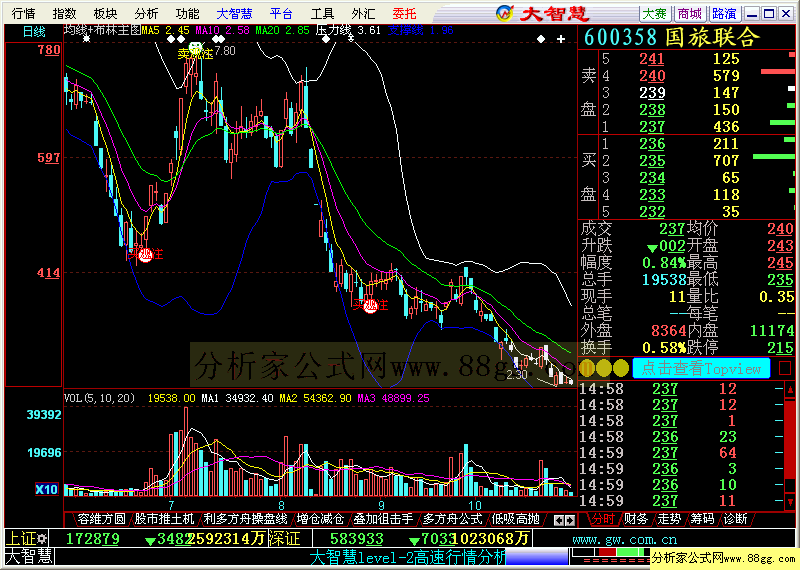Screen dimensions: 800x570
Task: Switch to the 筹码 tab
Action: click(702, 519)
